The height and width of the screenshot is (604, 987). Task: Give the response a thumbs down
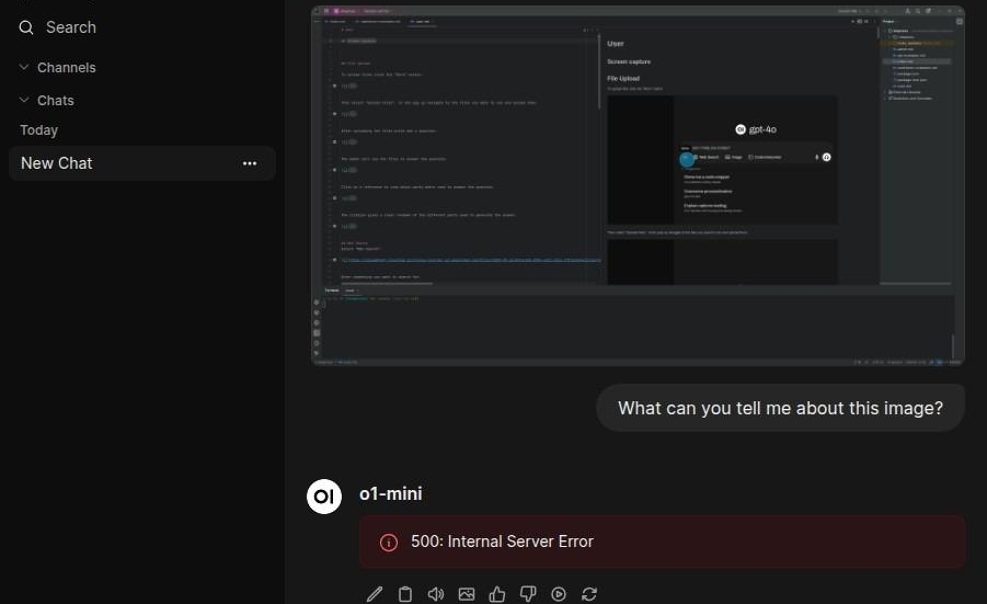click(x=528, y=594)
